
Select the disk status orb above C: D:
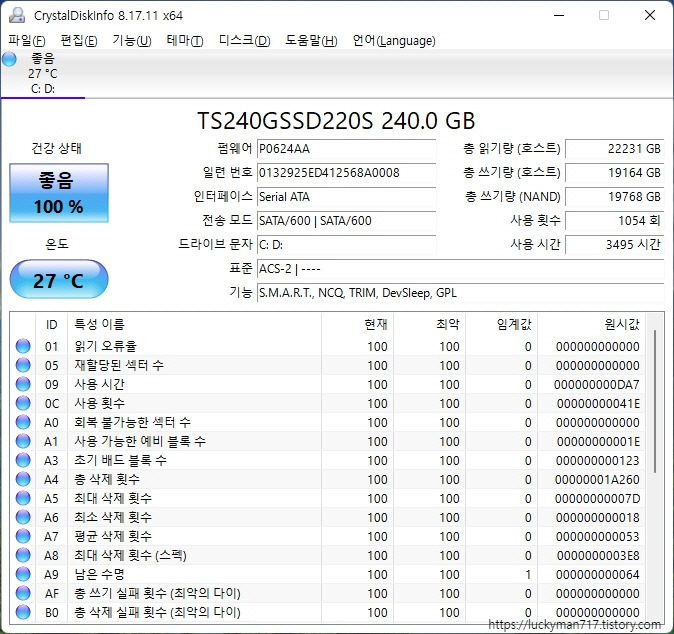(x=9, y=59)
